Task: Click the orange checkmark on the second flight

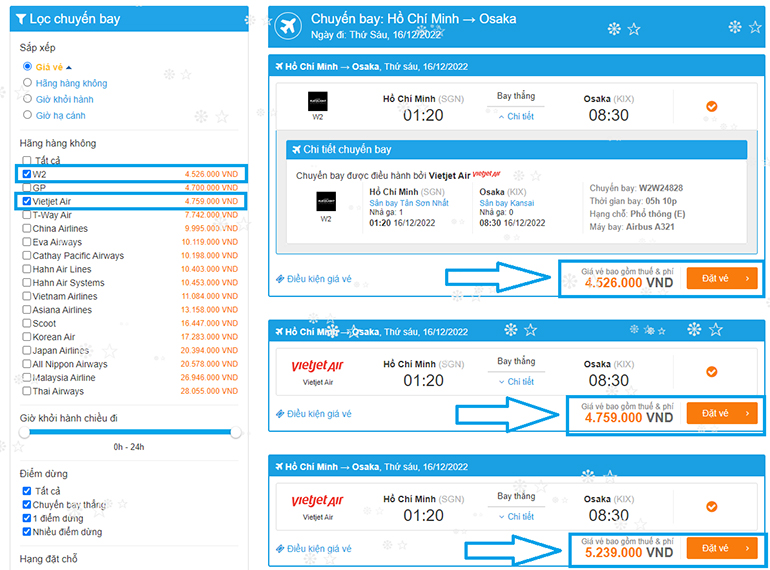Action: (x=711, y=372)
